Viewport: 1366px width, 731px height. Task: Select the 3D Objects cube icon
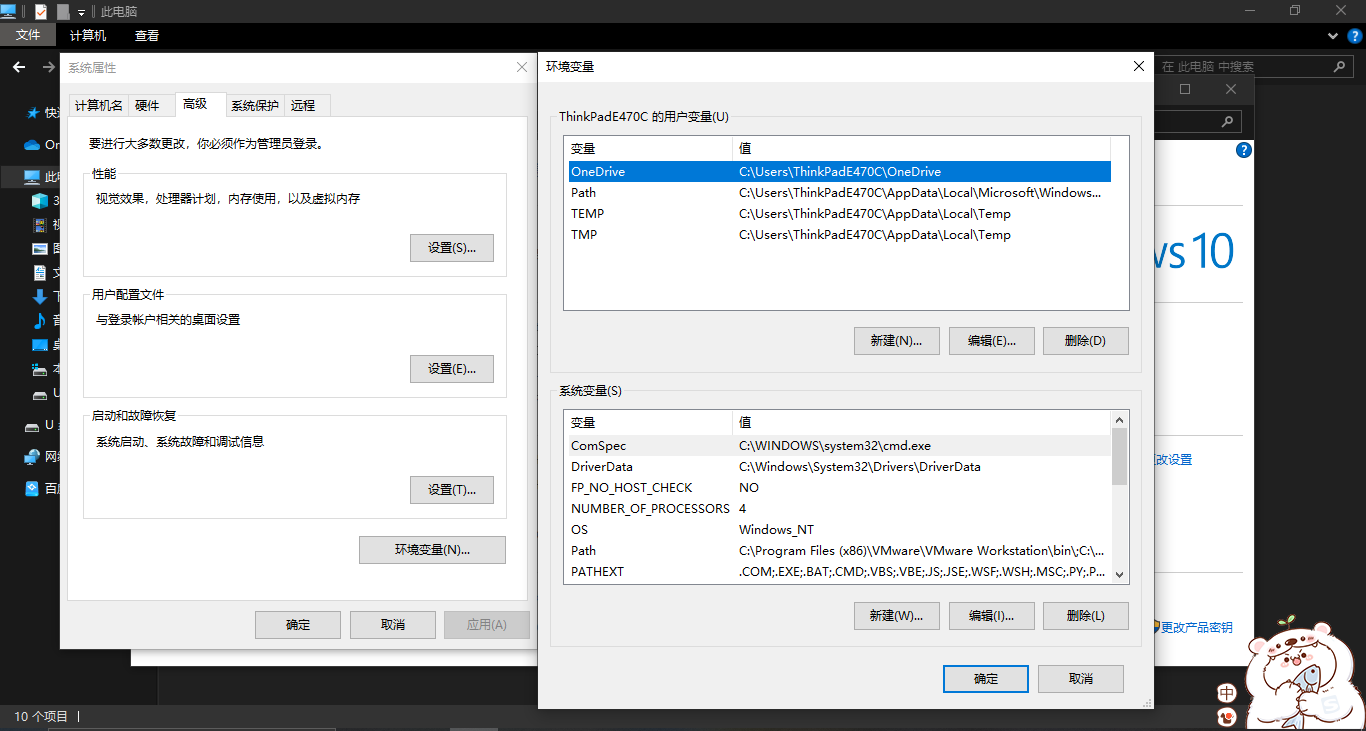coord(40,201)
